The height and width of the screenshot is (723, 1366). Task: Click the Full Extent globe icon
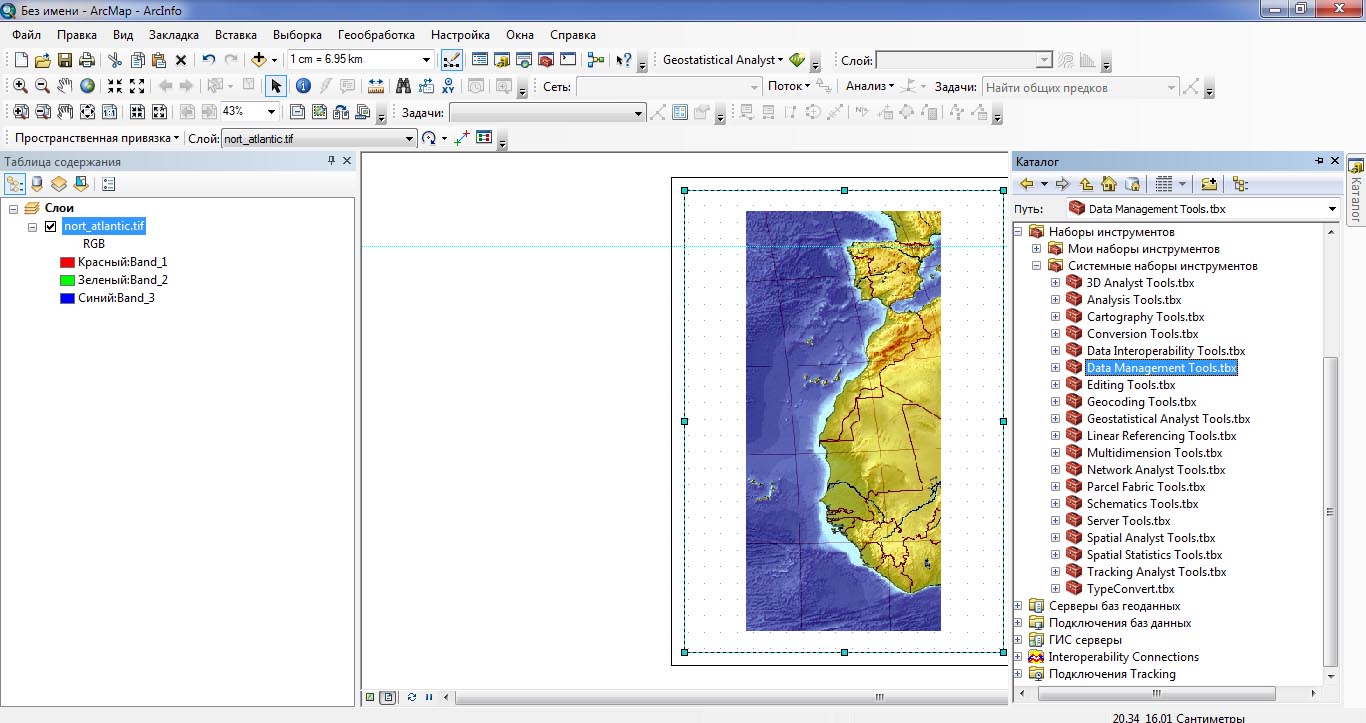coord(88,86)
